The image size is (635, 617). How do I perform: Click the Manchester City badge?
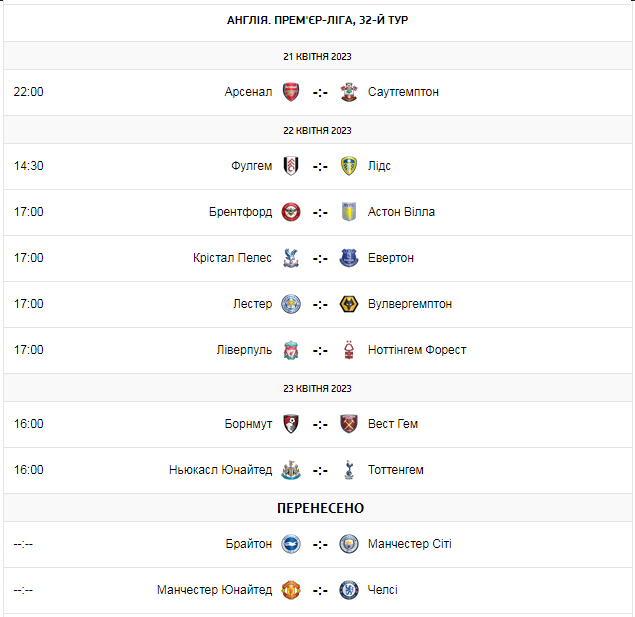[349, 544]
